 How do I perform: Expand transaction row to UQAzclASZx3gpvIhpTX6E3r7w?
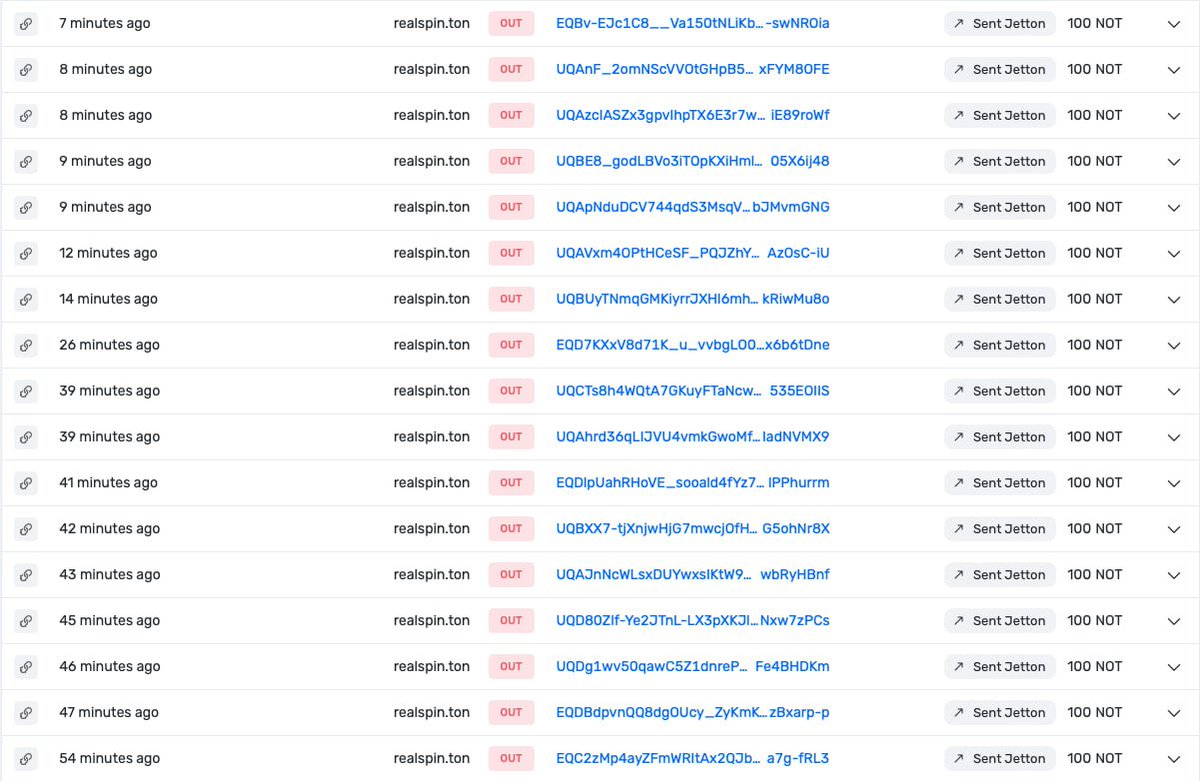click(1174, 116)
